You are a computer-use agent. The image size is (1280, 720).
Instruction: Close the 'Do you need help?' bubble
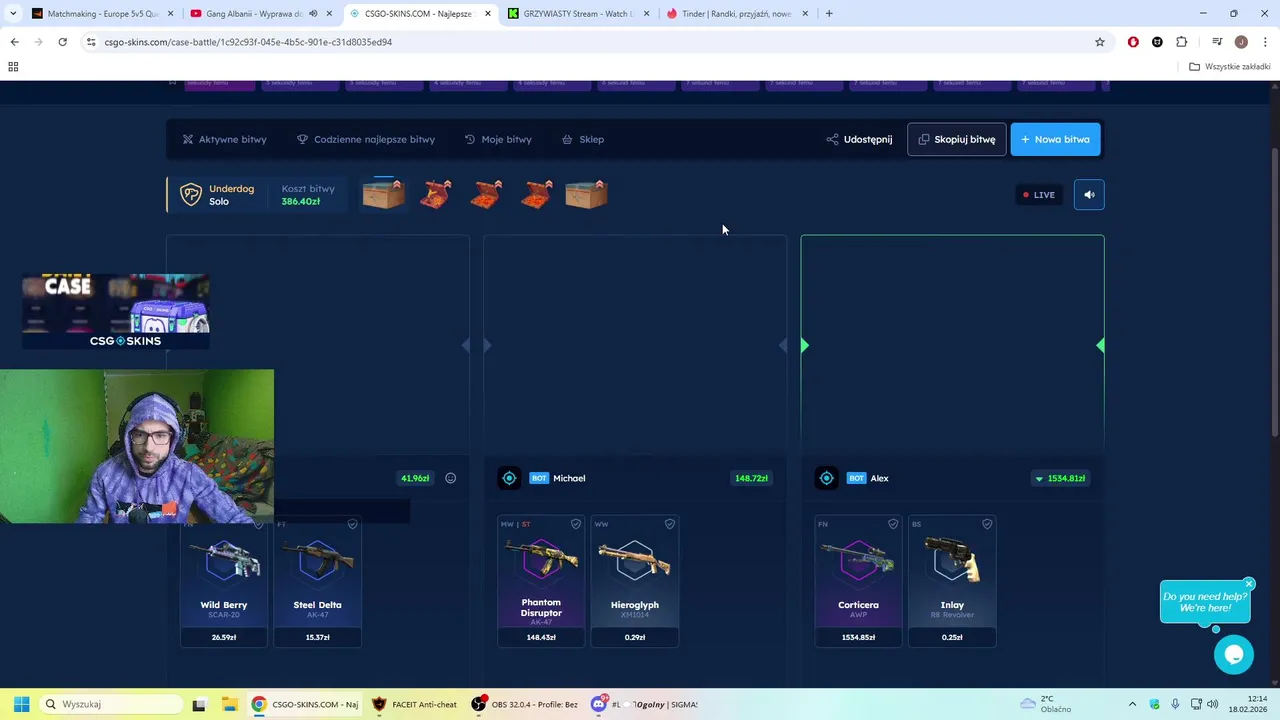pyautogui.click(x=1249, y=584)
